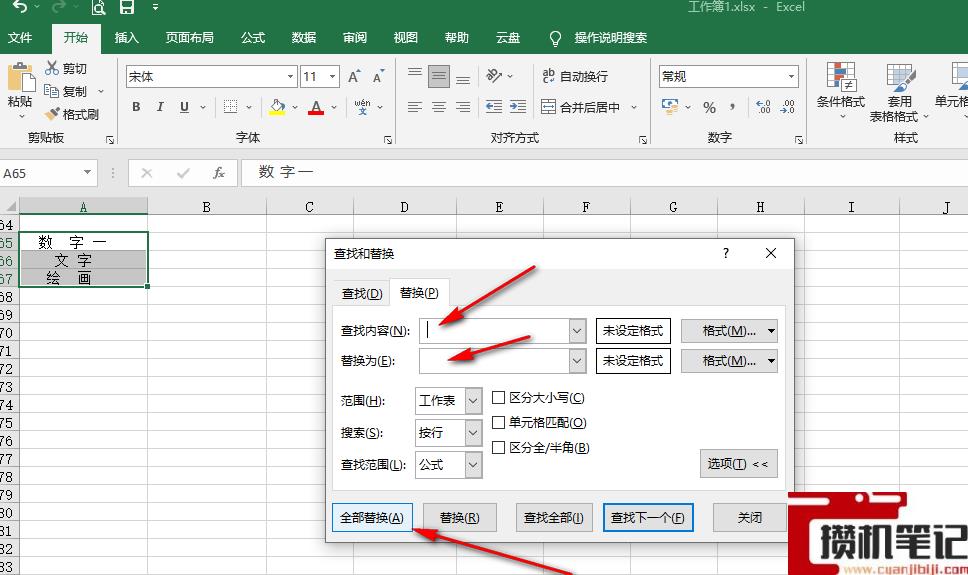Open the font name 宋体 dropdown

point(290,77)
